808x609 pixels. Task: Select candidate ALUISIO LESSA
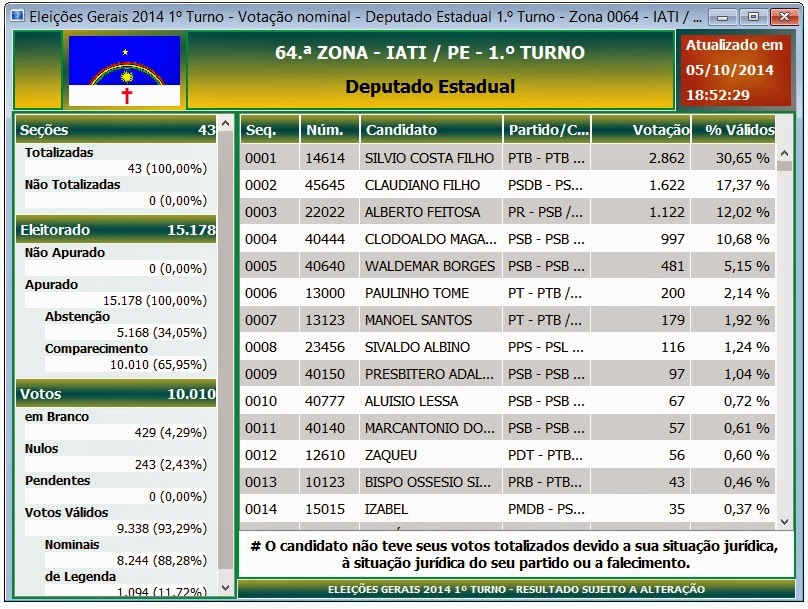[508, 401]
